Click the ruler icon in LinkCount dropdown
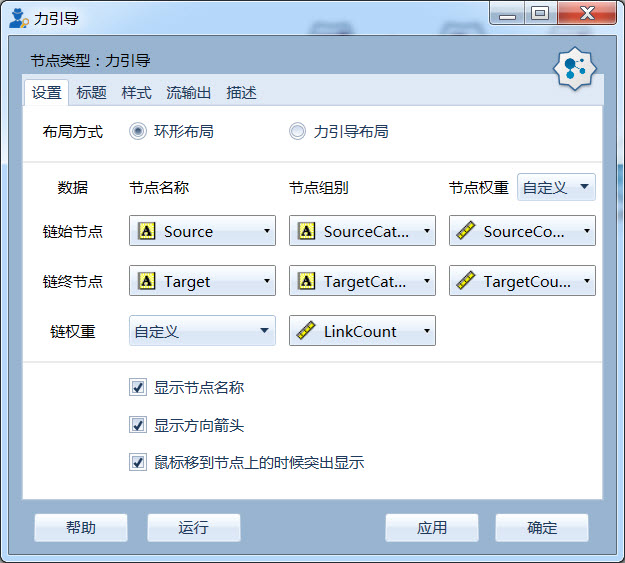The image size is (625, 563). pos(306,331)
